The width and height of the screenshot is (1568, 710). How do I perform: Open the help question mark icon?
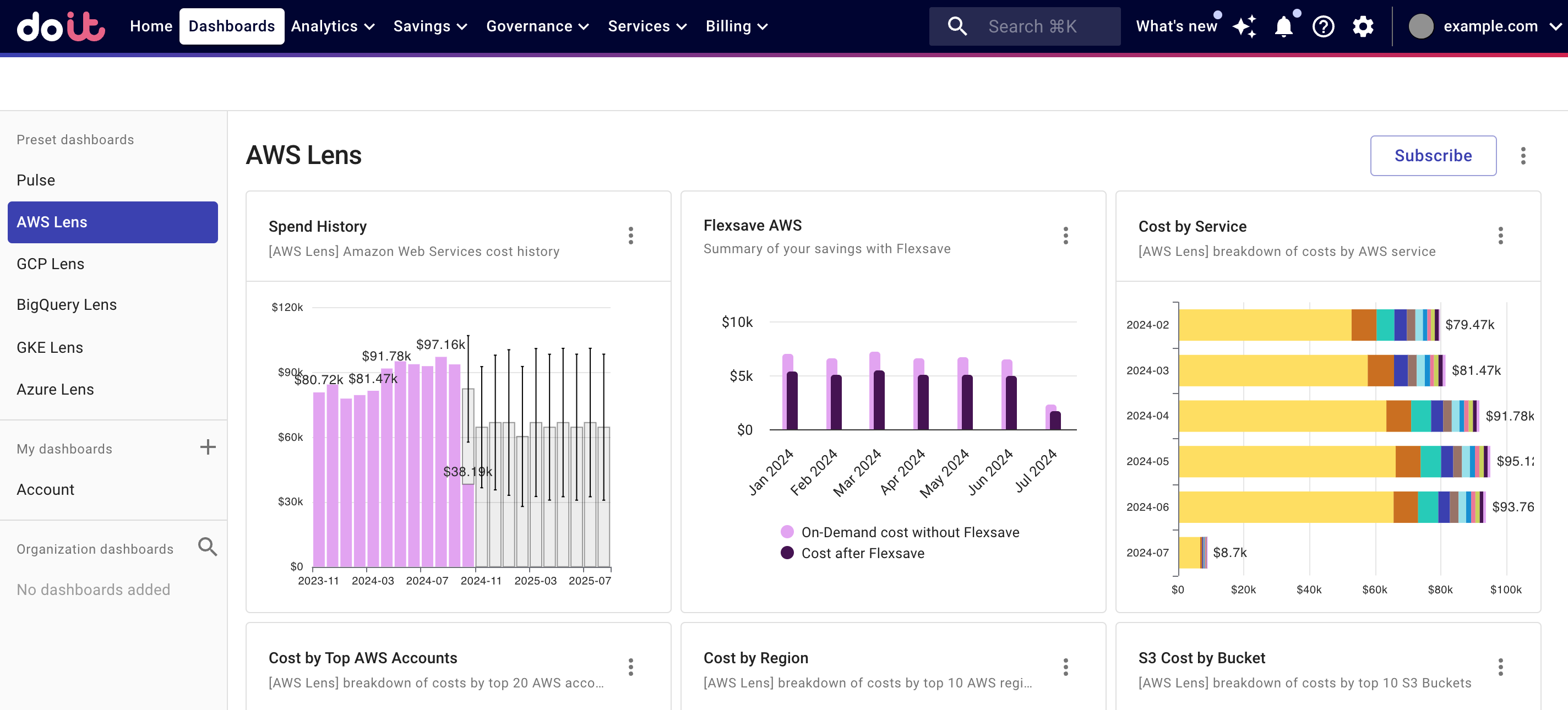pyautogui.click(x=1324, y=26)
